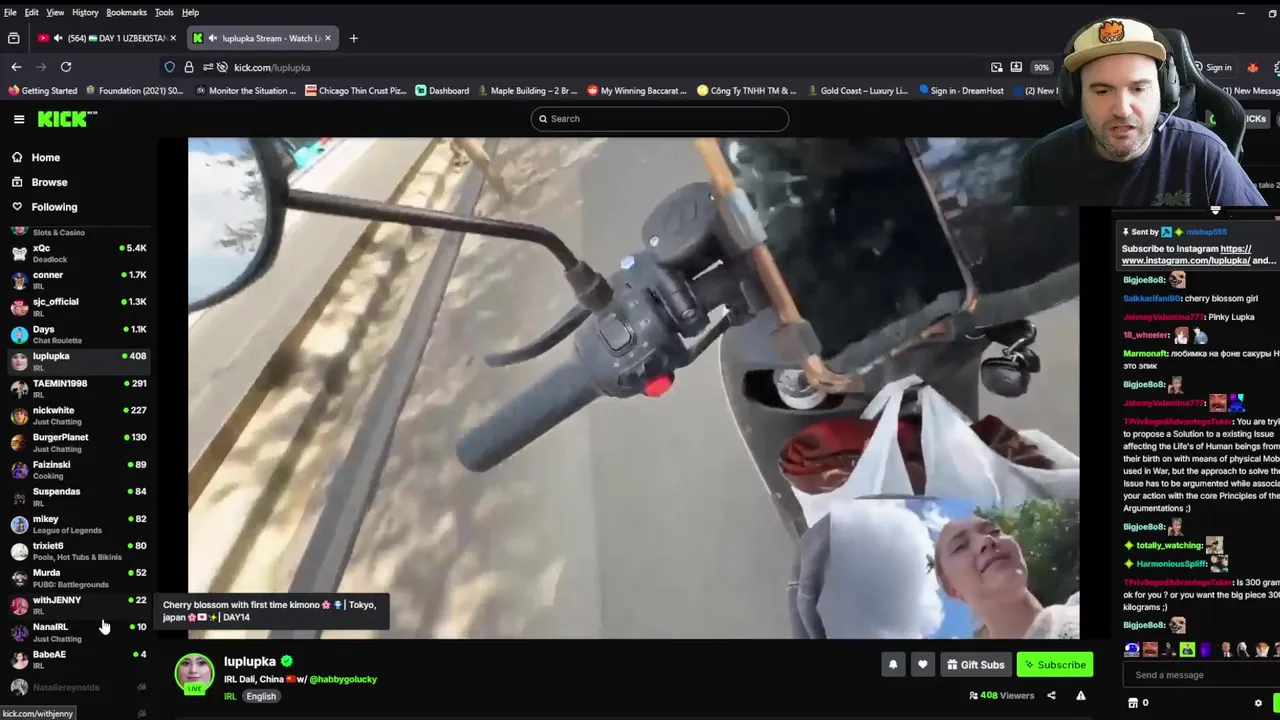Focus the Kick search box
The height and width of the screenshot is (720, 1280).
point(660,119)
